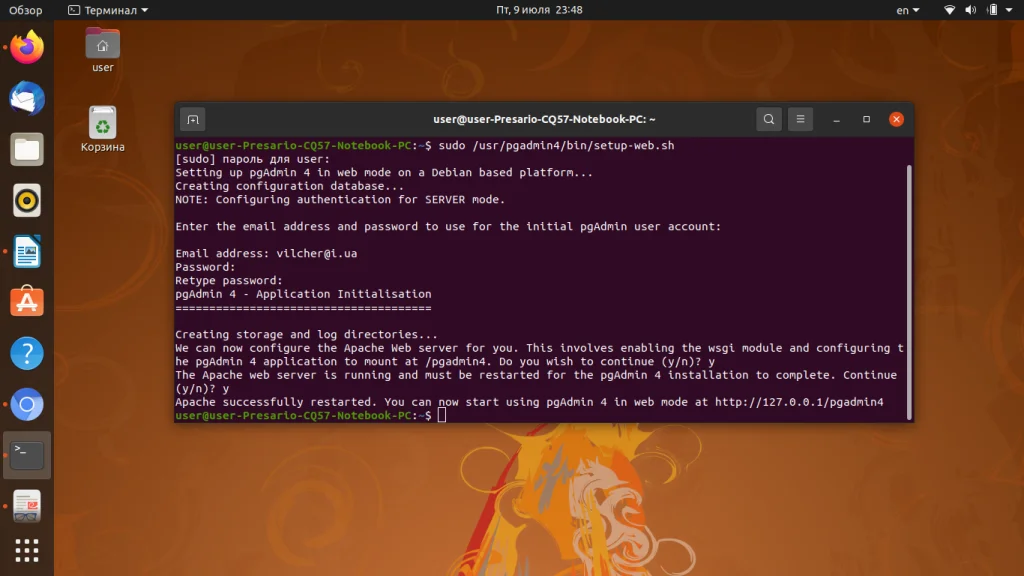Click the user folder on the desktop
1024x576 pixels.
coord(101,45)
